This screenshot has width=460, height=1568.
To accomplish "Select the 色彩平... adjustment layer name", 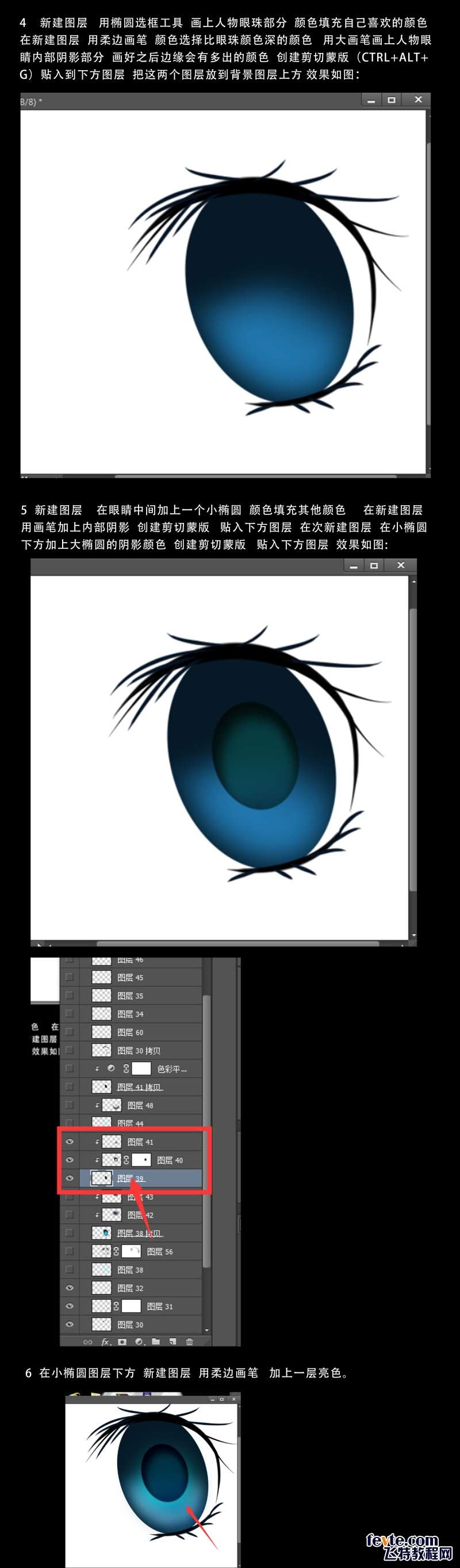I will 172,1069.
